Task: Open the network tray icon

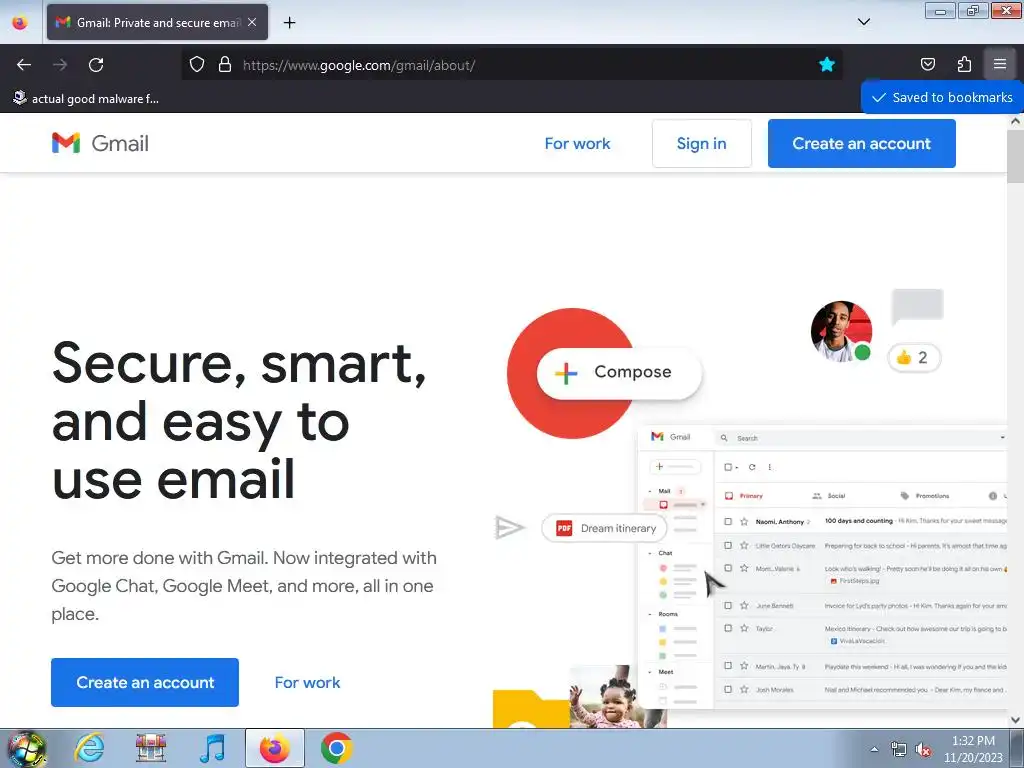Action: [899, 750]
